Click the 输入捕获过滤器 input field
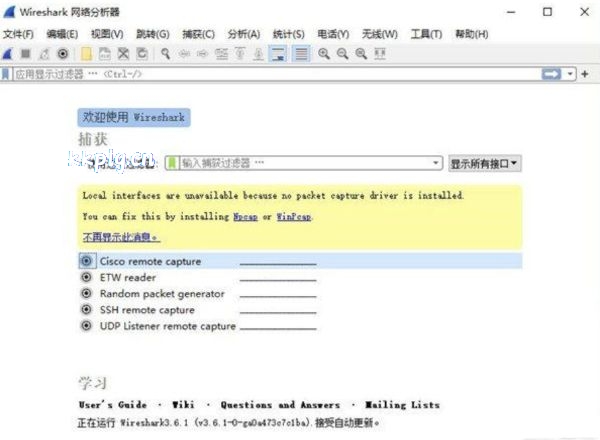Image resolution: width=600 pixels, height=440 pixels. 305,163
